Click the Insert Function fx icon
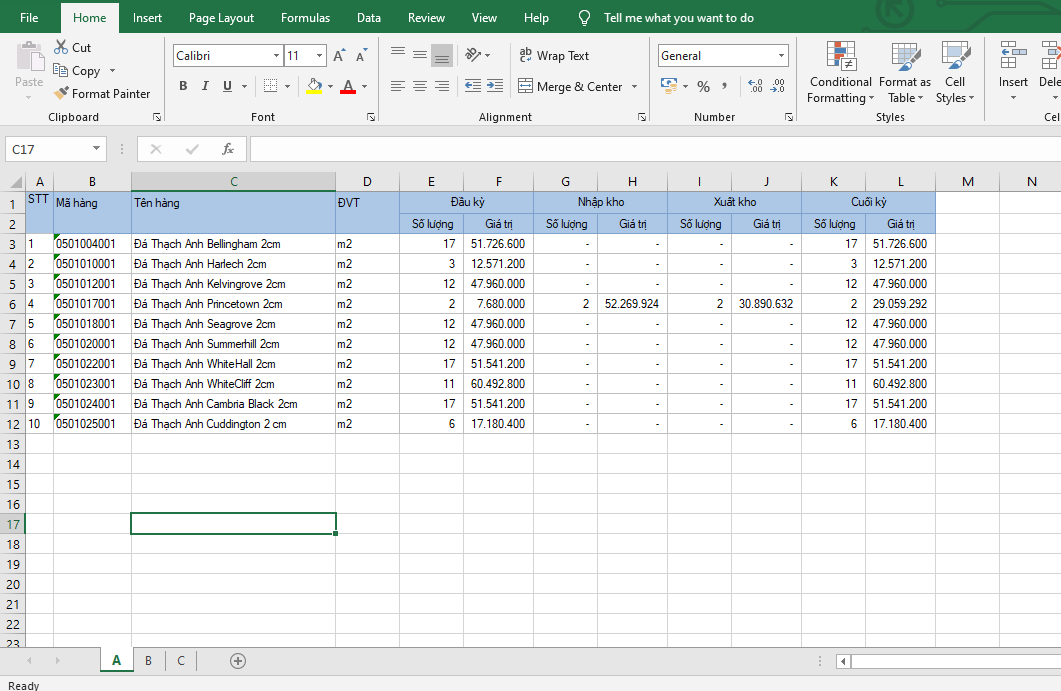 [x=228, y=149]
